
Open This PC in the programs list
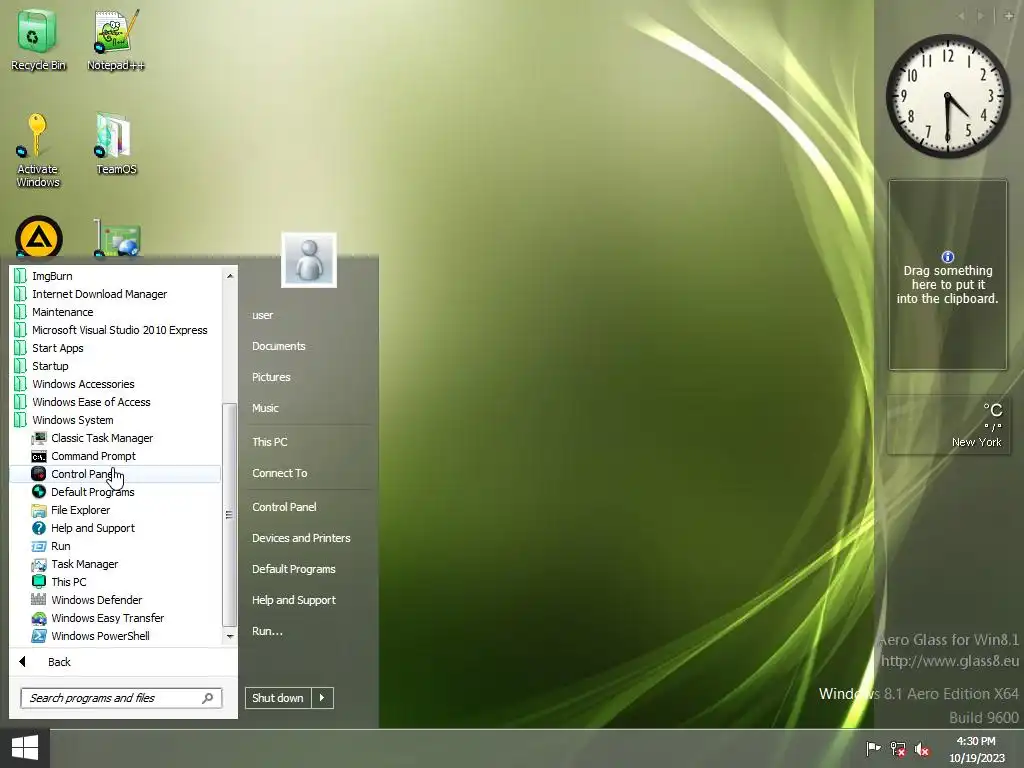coord(69,582)
